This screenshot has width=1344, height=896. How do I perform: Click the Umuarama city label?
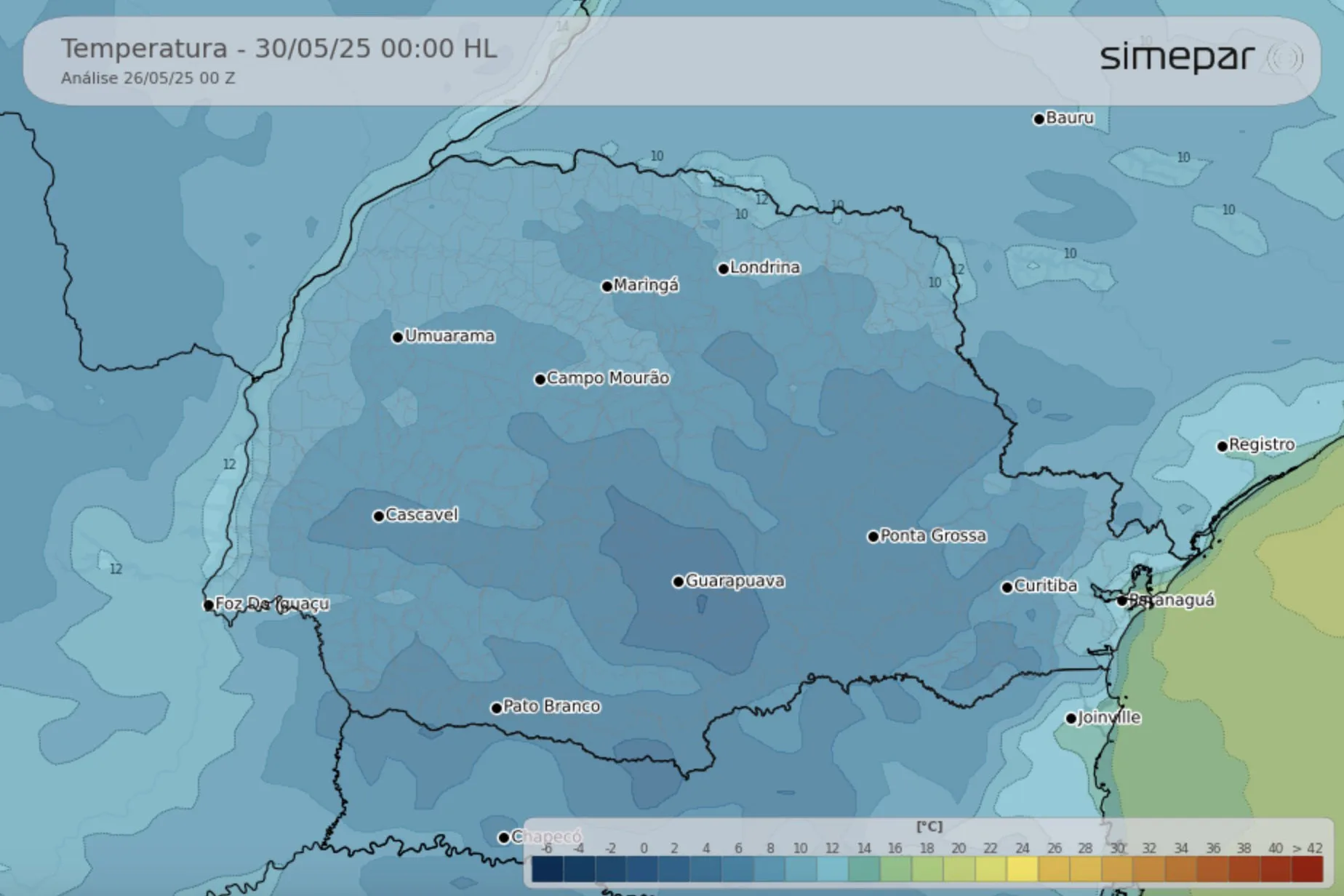tap(449, 336)
